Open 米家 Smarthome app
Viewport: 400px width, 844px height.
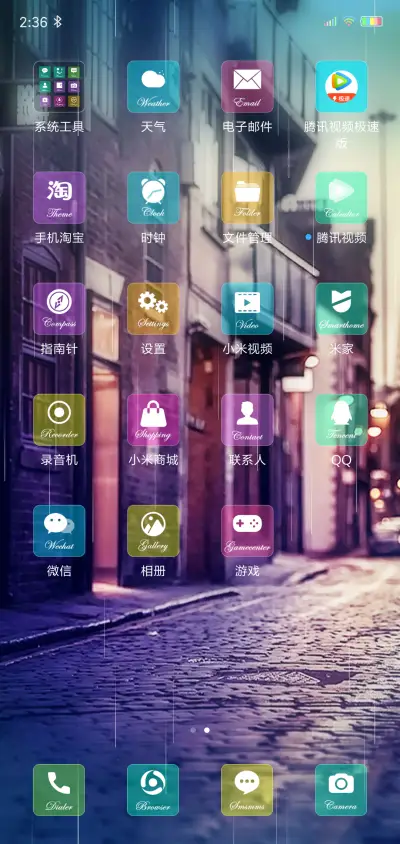pyautogui.click(x=341, y=309)
